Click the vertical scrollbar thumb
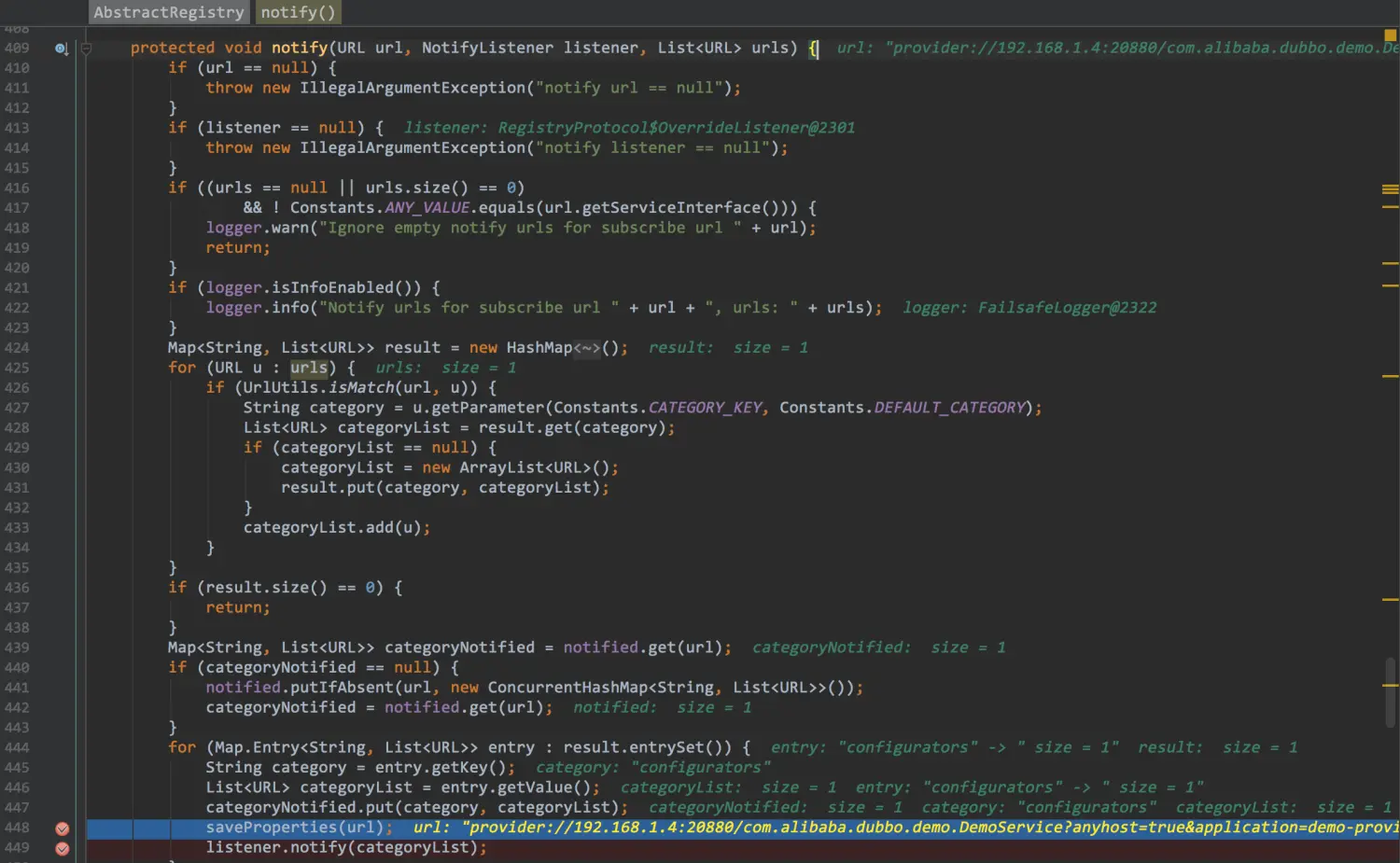 click(1390, 692)
